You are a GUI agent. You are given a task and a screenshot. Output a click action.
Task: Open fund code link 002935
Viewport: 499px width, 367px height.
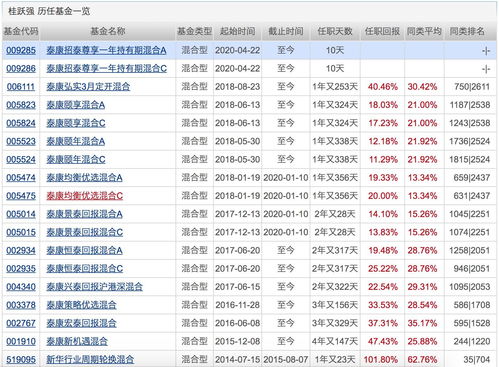(21, 269)
